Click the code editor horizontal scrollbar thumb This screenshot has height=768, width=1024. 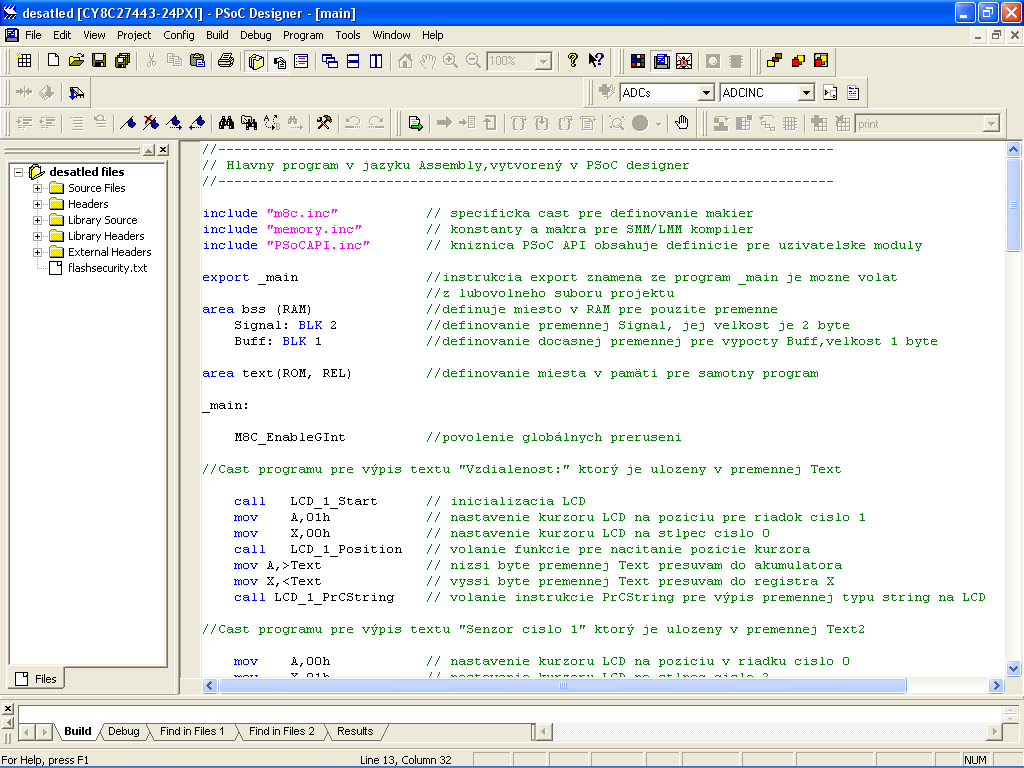pos(563,686)
